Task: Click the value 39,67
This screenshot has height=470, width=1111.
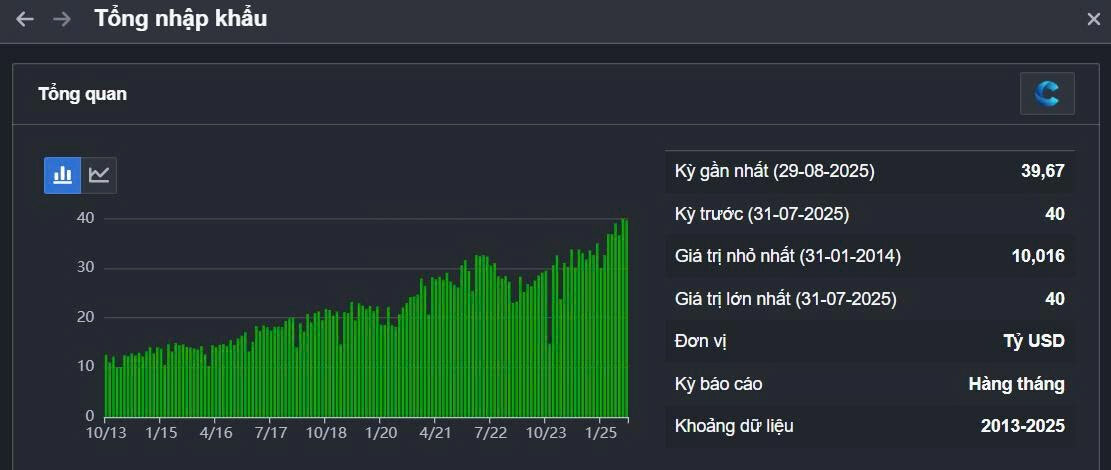Action: pyautogui.click(x=1044, y=172)
